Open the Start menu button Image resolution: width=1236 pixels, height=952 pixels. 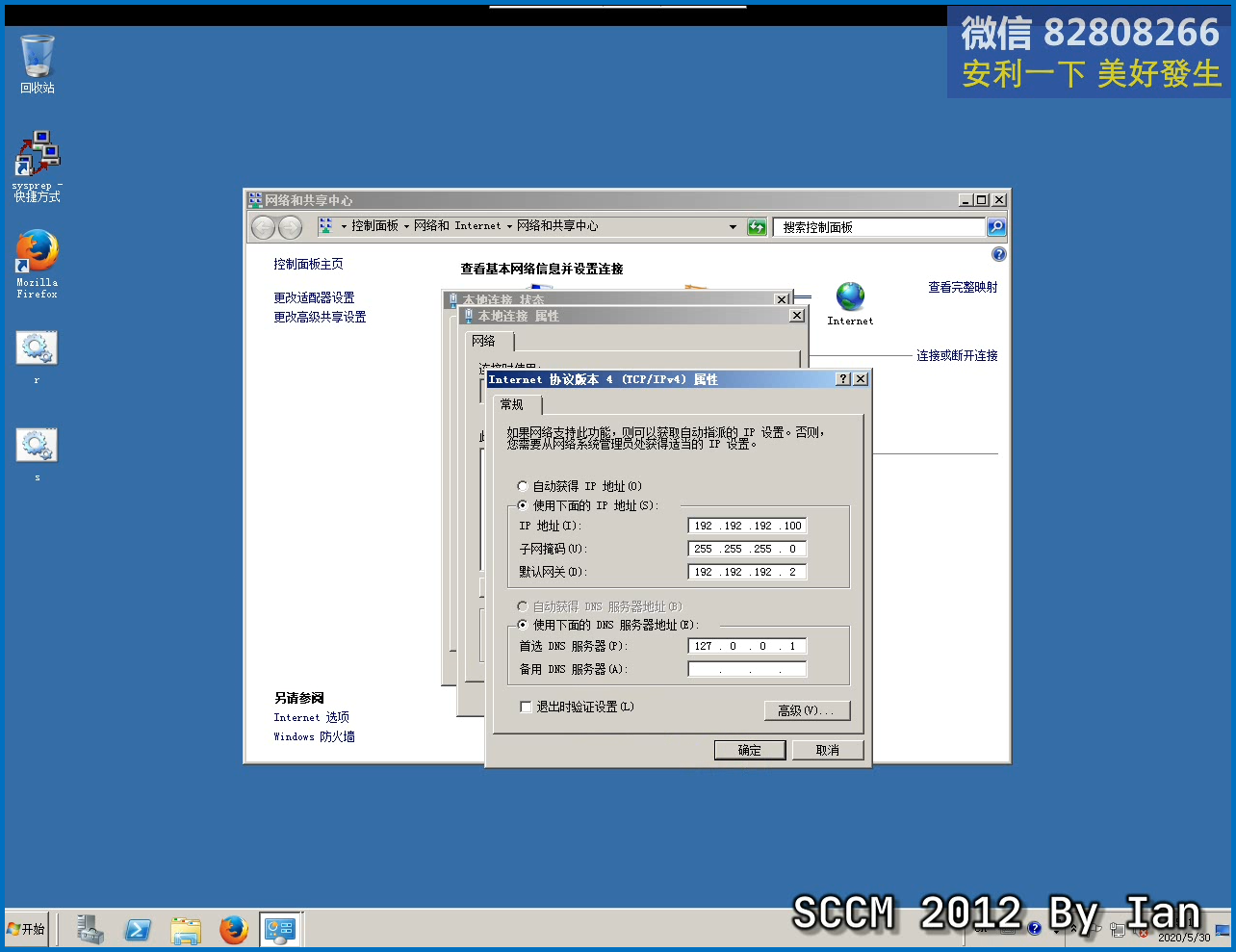[27, 929]
